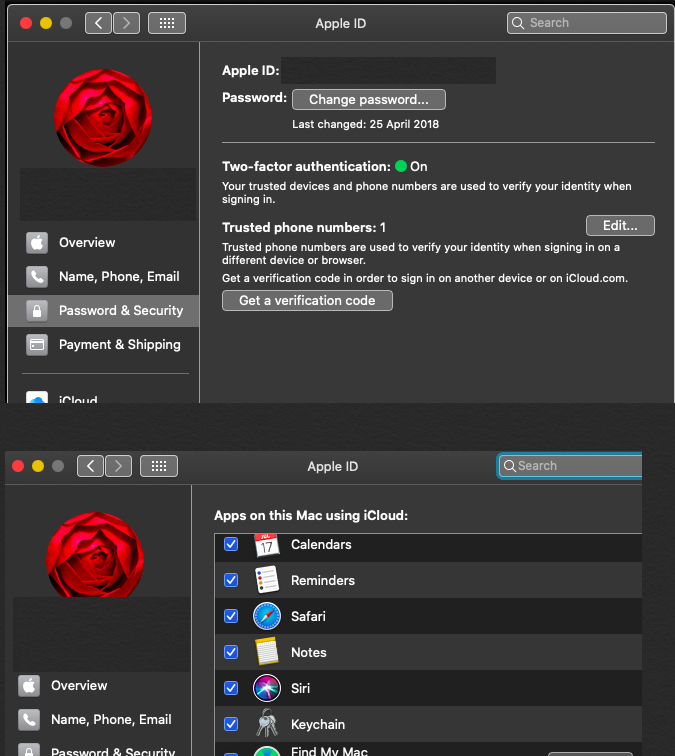675x756 pixels.
Task: Click Edit... button for trusted phone numbers
Action: pyautogui.click(x=620, y=226)
